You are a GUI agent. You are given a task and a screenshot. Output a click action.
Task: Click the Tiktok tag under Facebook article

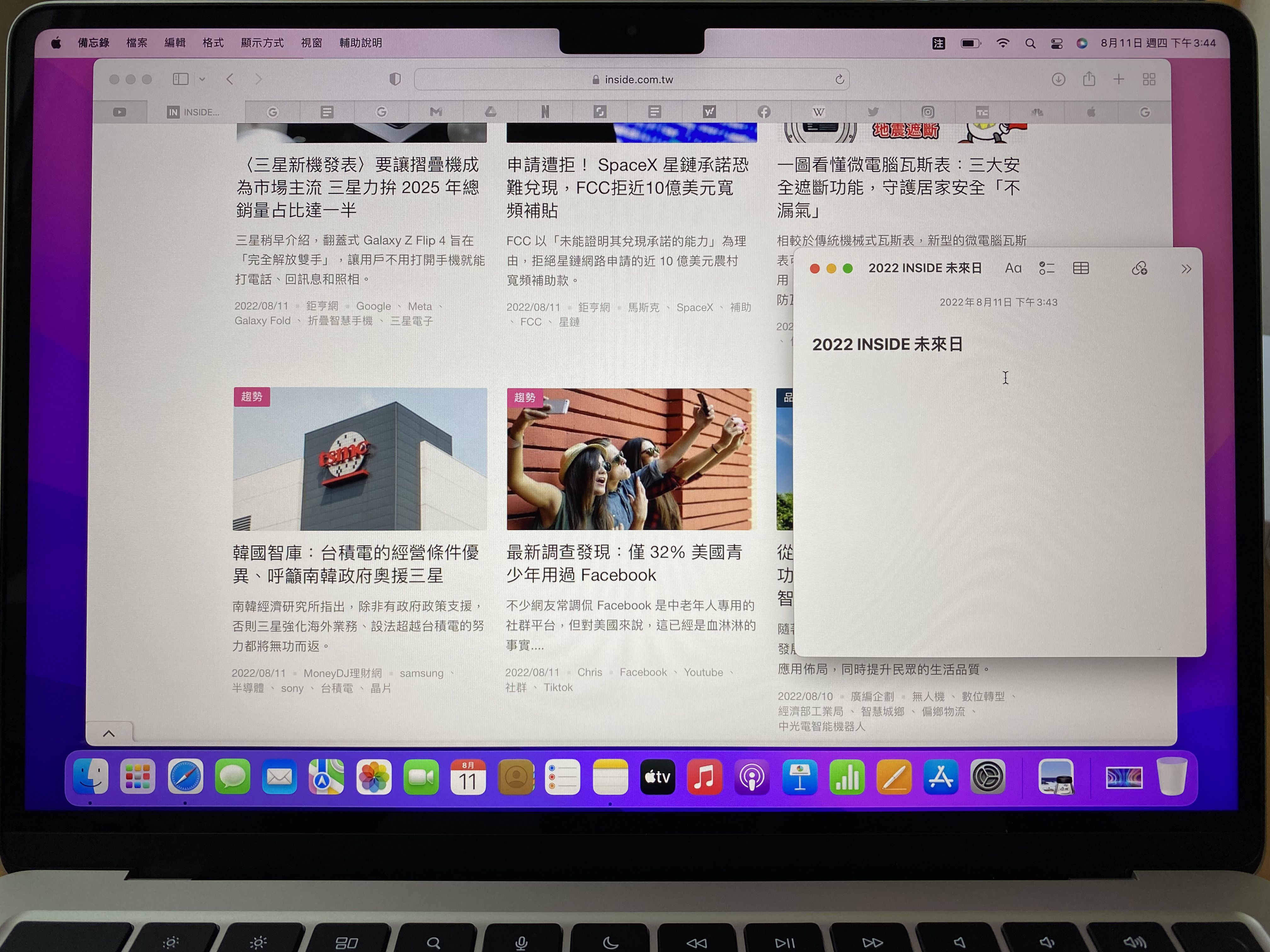click(x=558, y=688)
